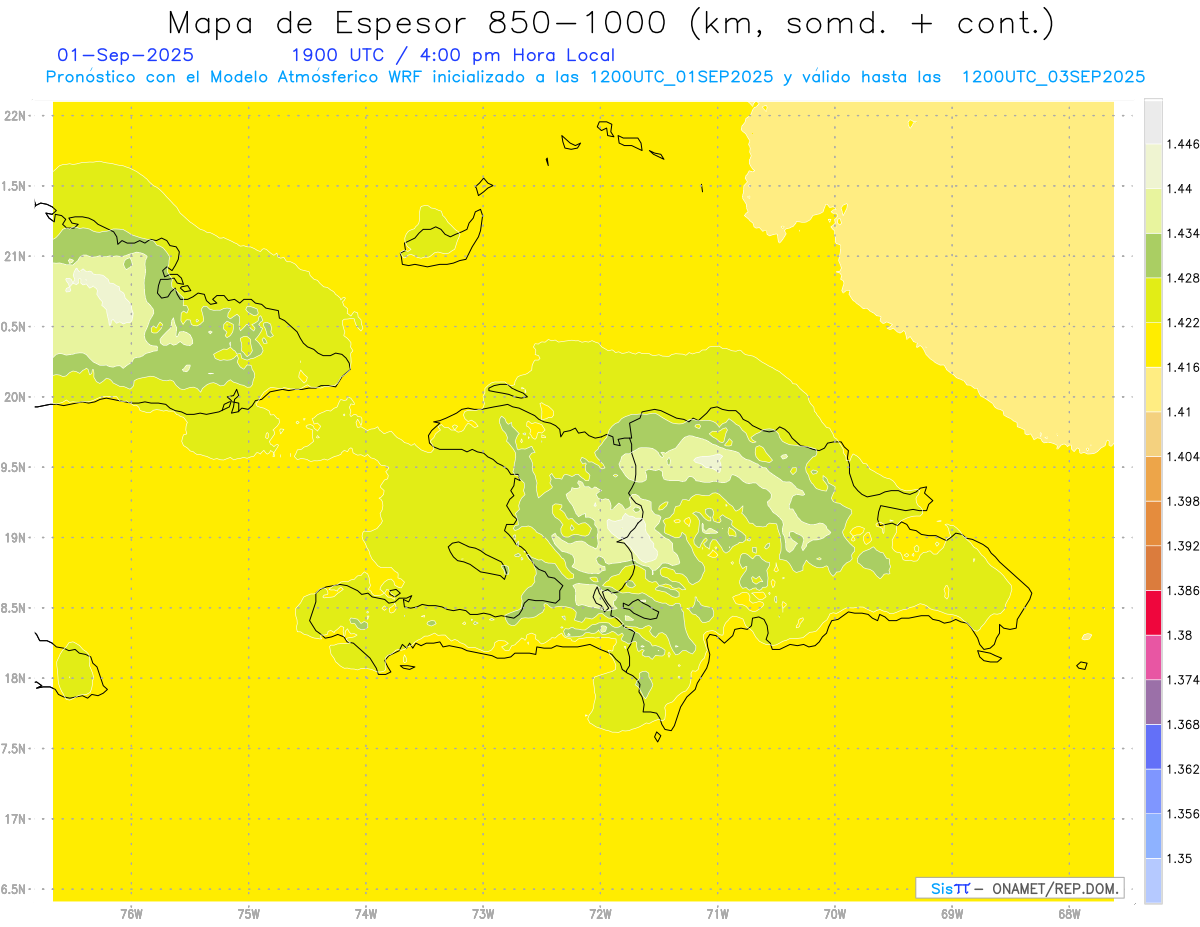The height and width of the screenshot is (927, 1200).
Task: Click the colorbar value '1.446'
Action: (x=1183, y=144)
